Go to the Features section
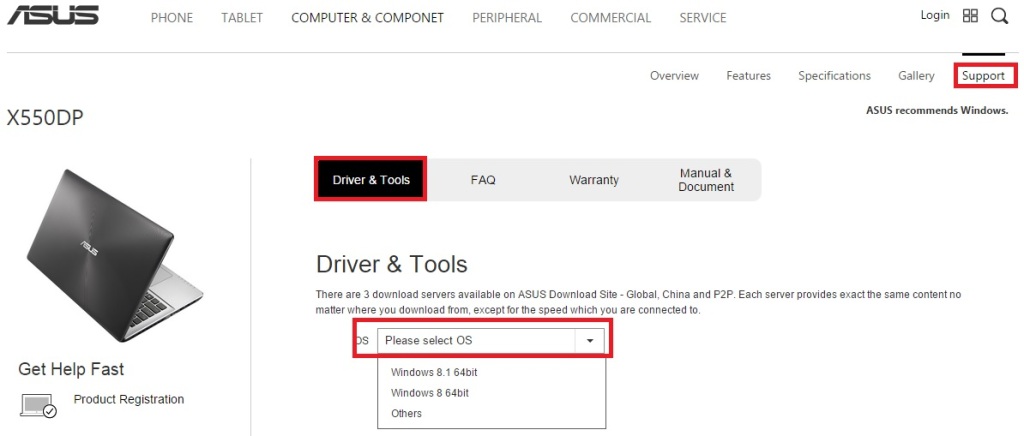Screen dimensions: 1024x436 coord(748,76)
